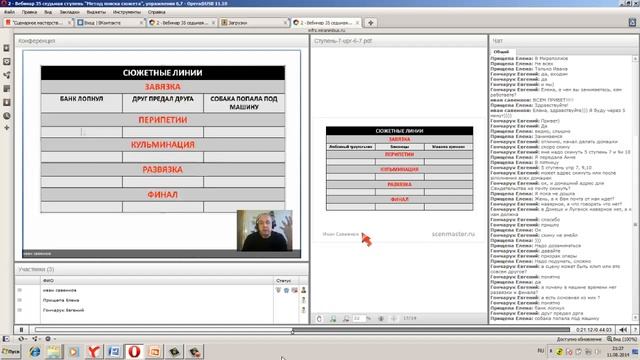Image resolution: width=640 pixels, height=360 pixels.
Task: Click the PDF zoom percentage field
Action: 358,318
